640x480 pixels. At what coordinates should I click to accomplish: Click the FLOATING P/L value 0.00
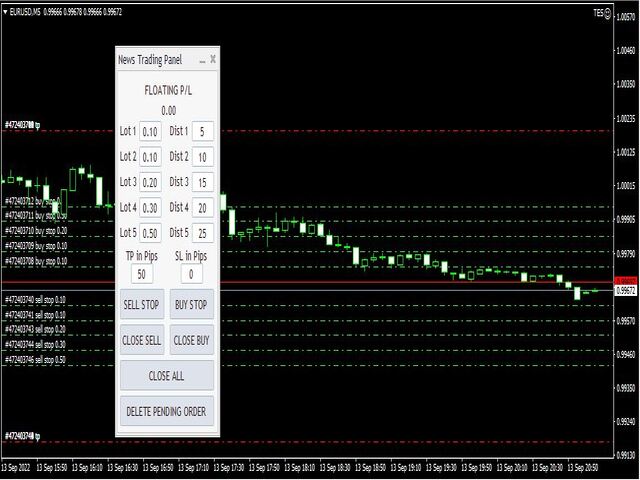pos(169,111)
